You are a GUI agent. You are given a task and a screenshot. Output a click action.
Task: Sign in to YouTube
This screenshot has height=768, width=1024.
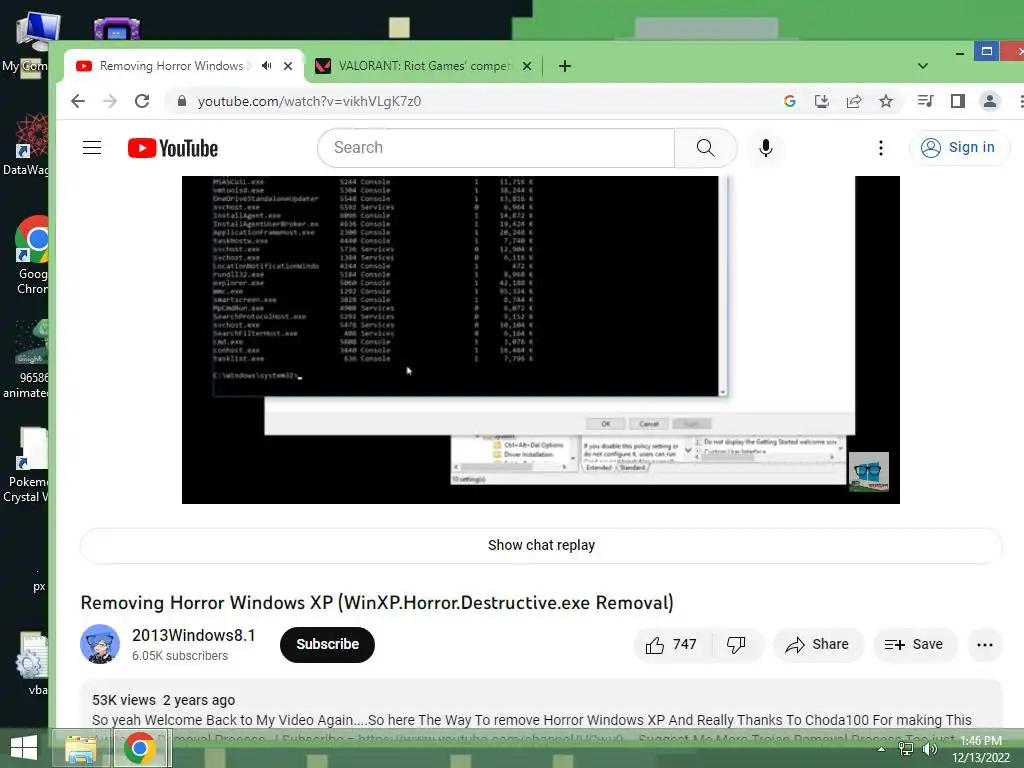tap(958, 148)
